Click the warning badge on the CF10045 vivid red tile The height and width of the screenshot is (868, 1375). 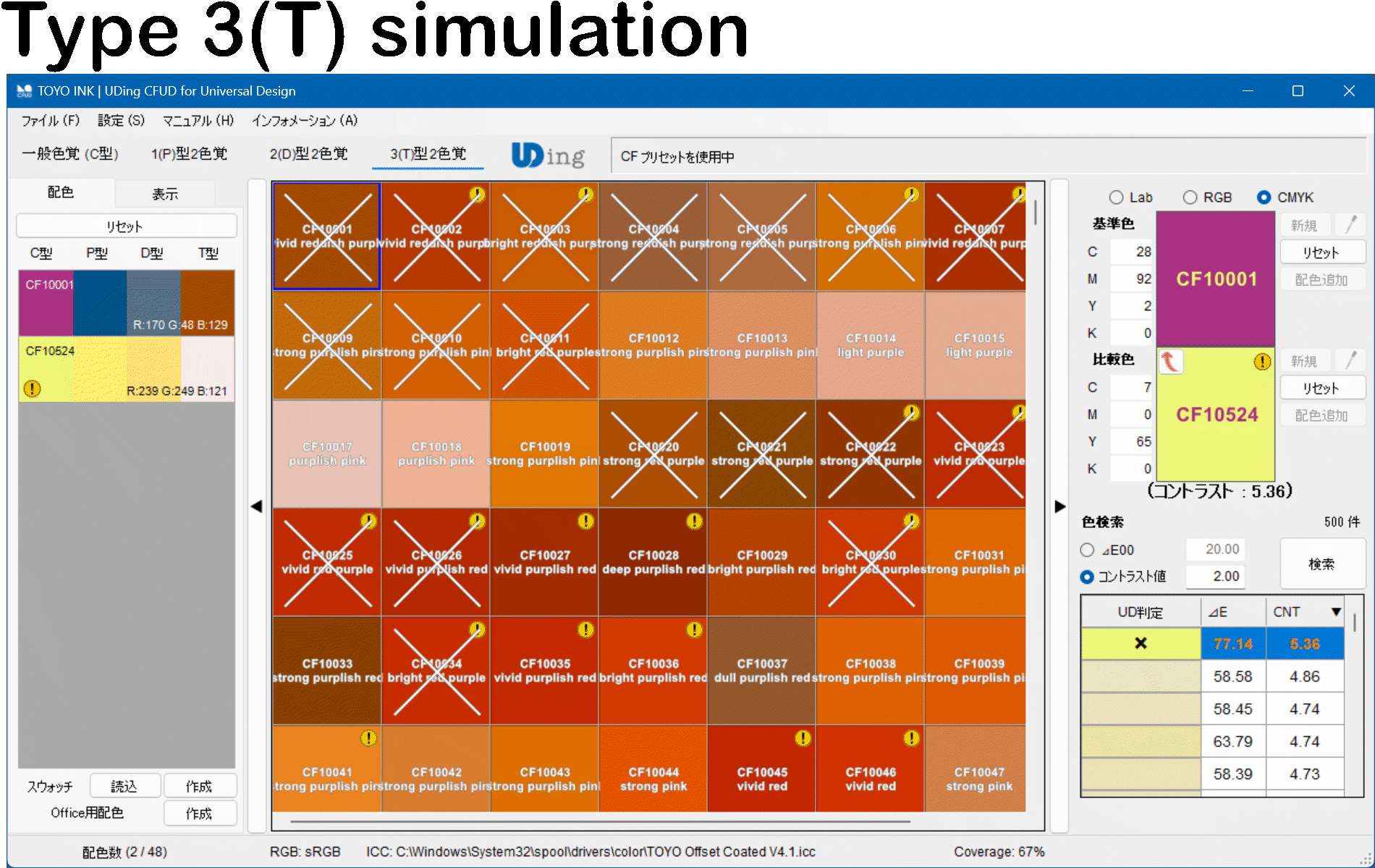pyautogui.click(x=803, y=738)
